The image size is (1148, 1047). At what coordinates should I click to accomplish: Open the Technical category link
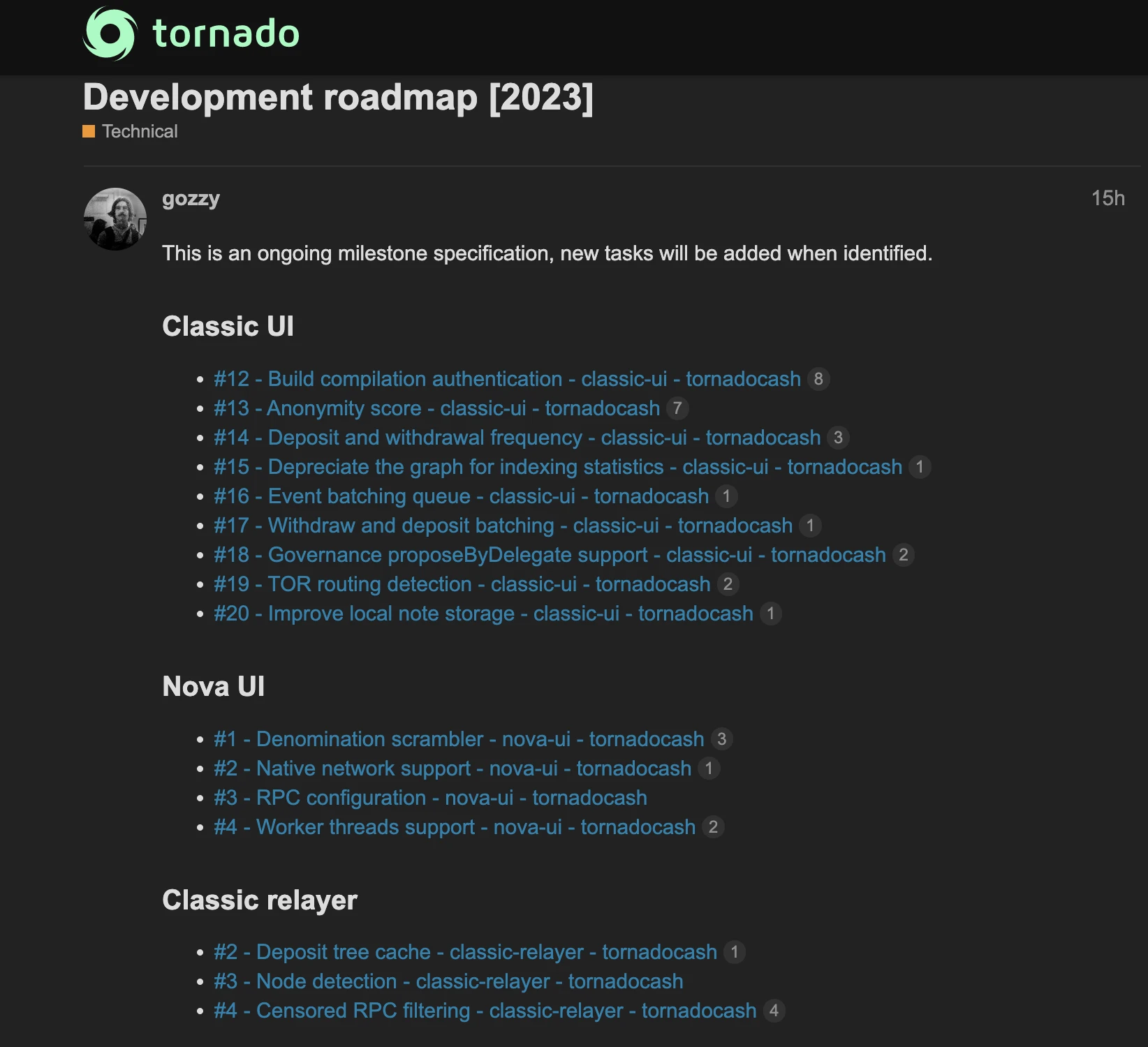[x=140, y=131]
